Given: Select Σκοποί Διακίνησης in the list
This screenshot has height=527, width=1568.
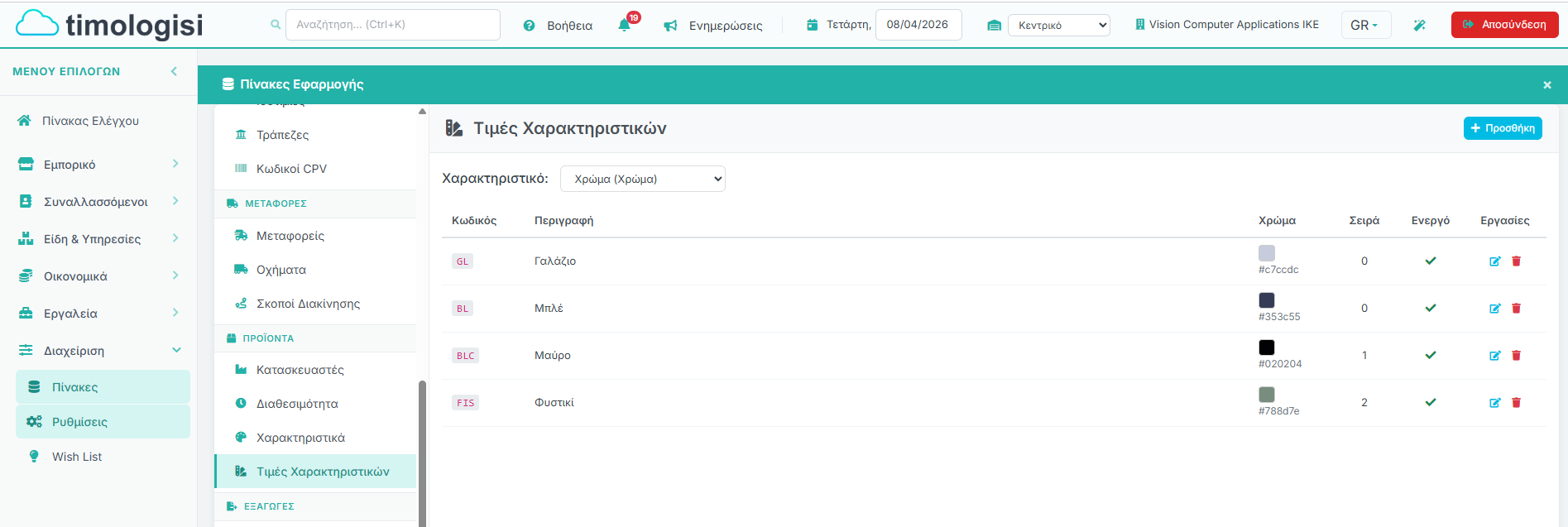Looking at the screenshot, I should (315, 304).
